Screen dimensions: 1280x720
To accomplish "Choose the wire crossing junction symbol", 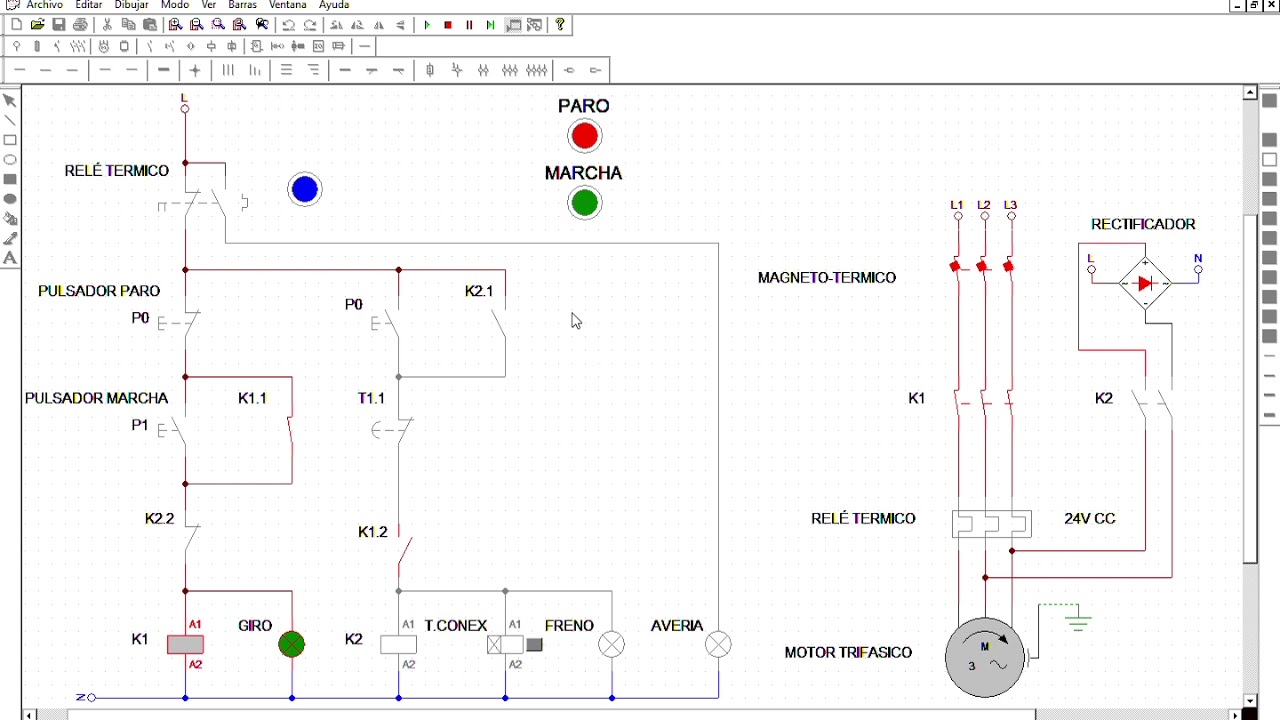I will [x=195, y=70].
